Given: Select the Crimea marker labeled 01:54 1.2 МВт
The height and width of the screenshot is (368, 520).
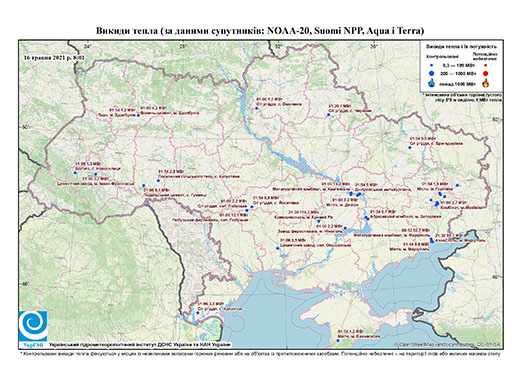Looking at the screenshot, I should tap(338, 340).
